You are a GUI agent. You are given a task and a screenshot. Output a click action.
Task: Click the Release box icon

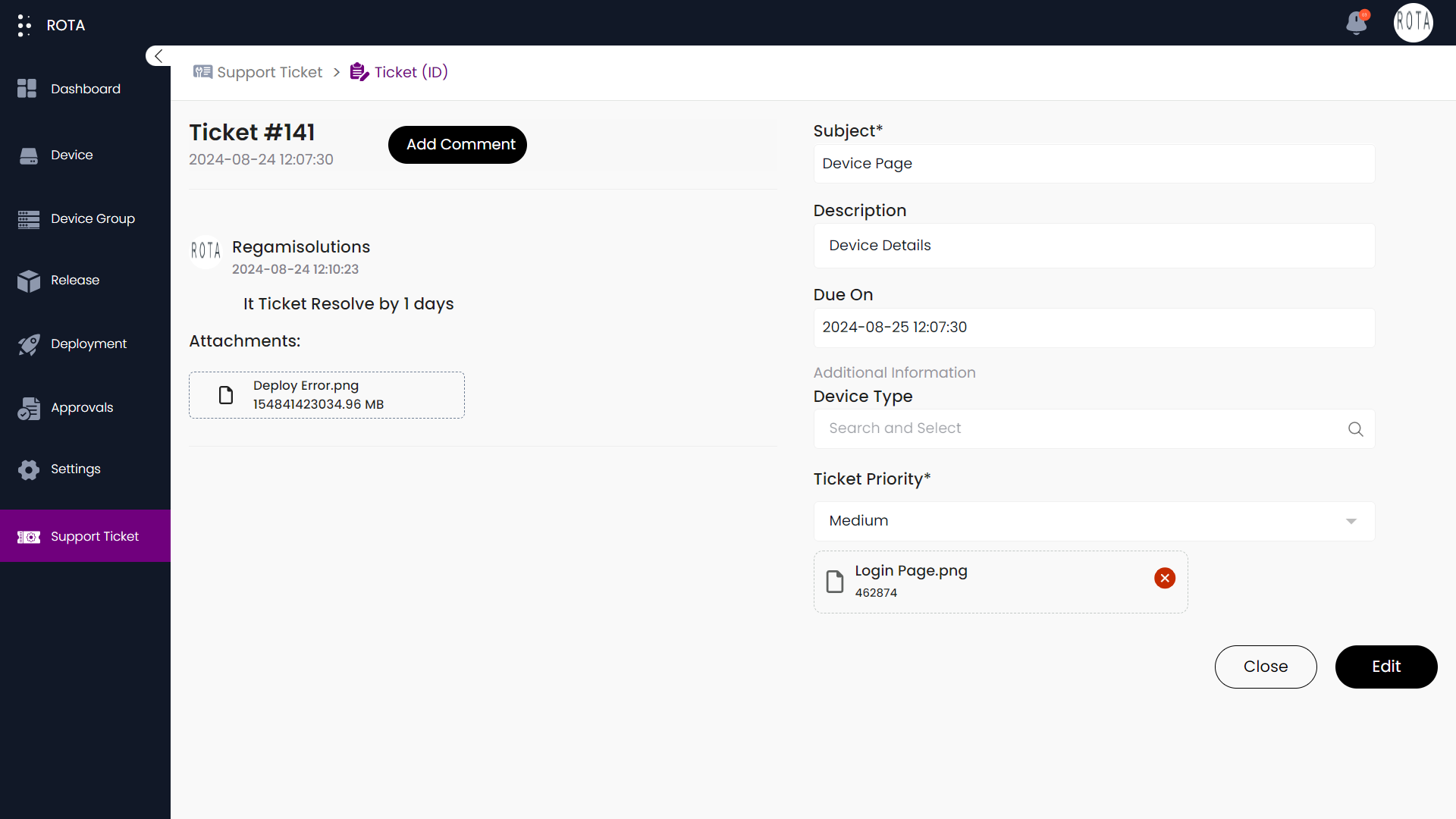tap(29, 281)
